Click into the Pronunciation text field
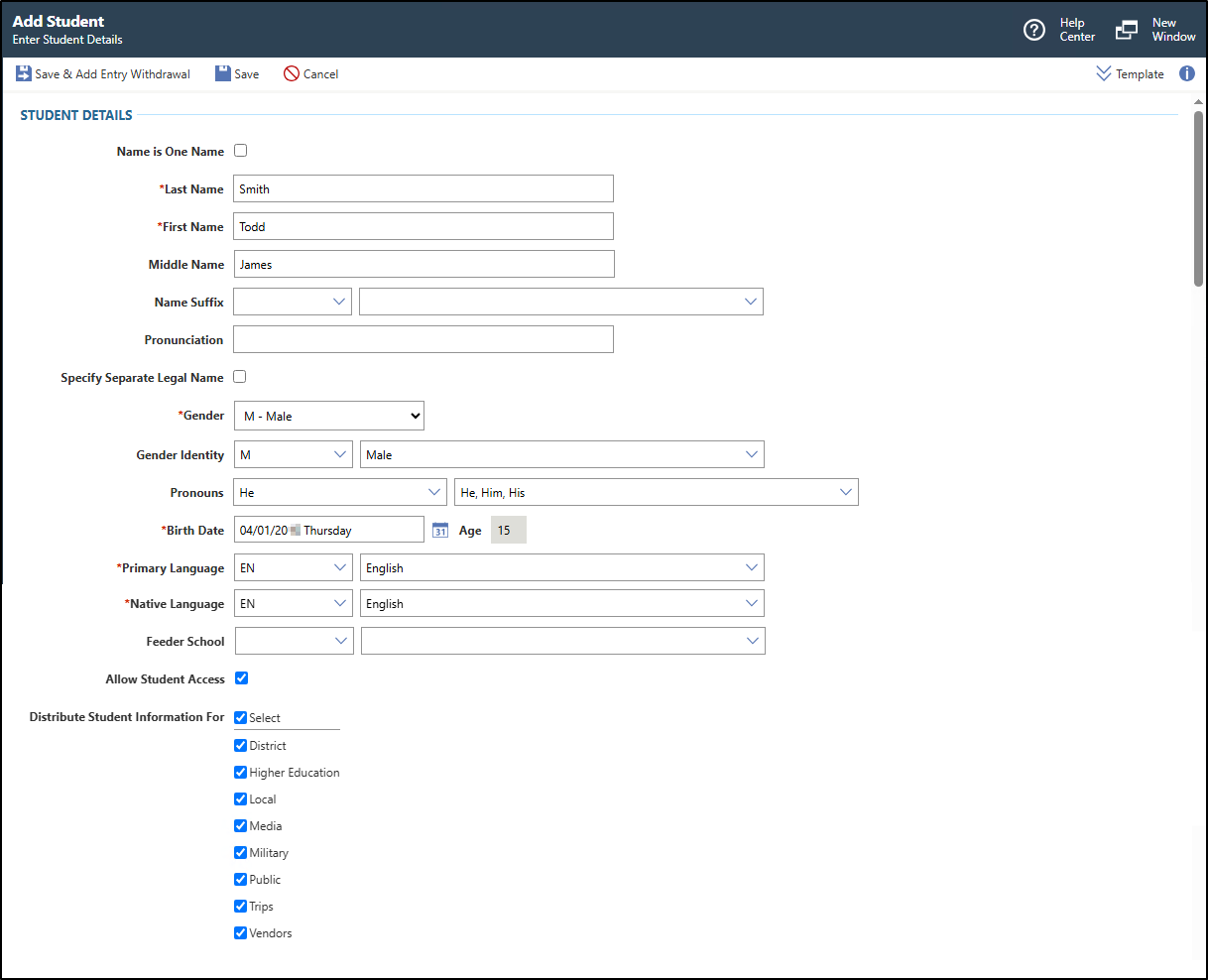1208x980 pixels. [x=423, y=340]
